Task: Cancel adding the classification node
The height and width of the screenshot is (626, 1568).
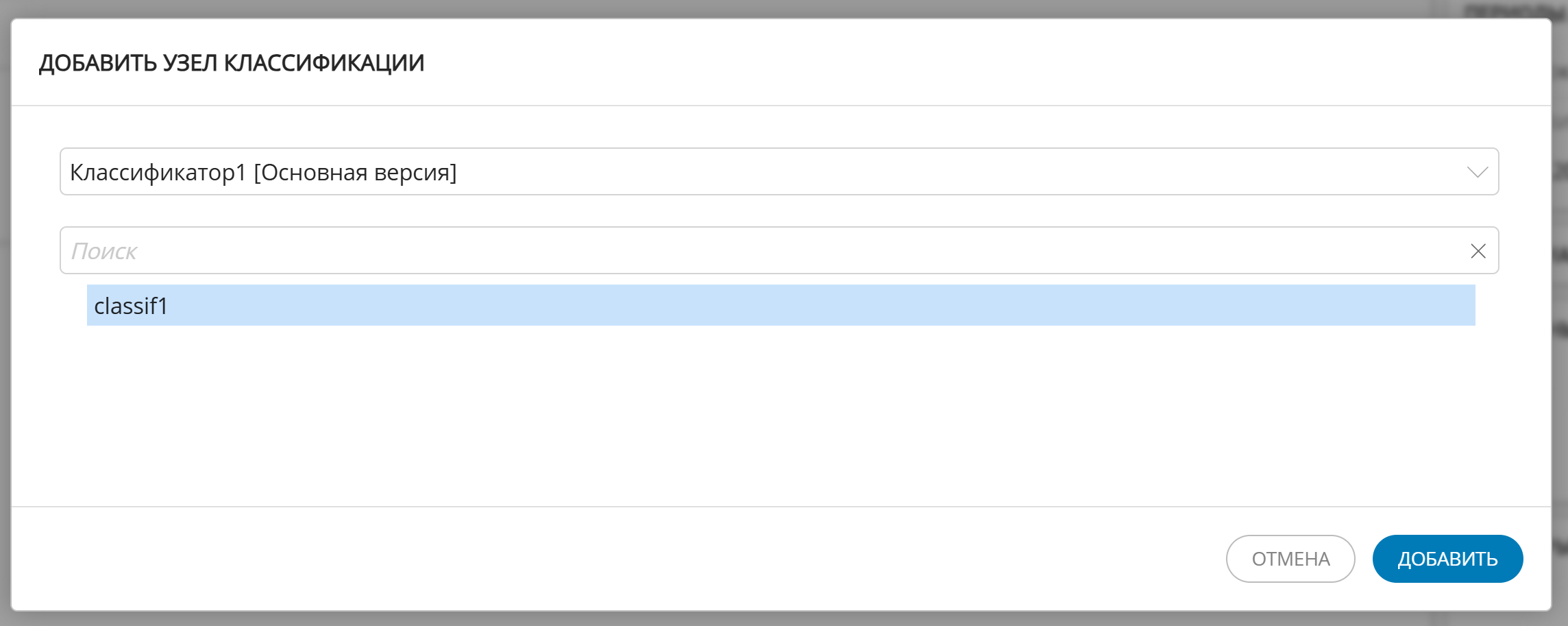Action: tap(1290, 559)
